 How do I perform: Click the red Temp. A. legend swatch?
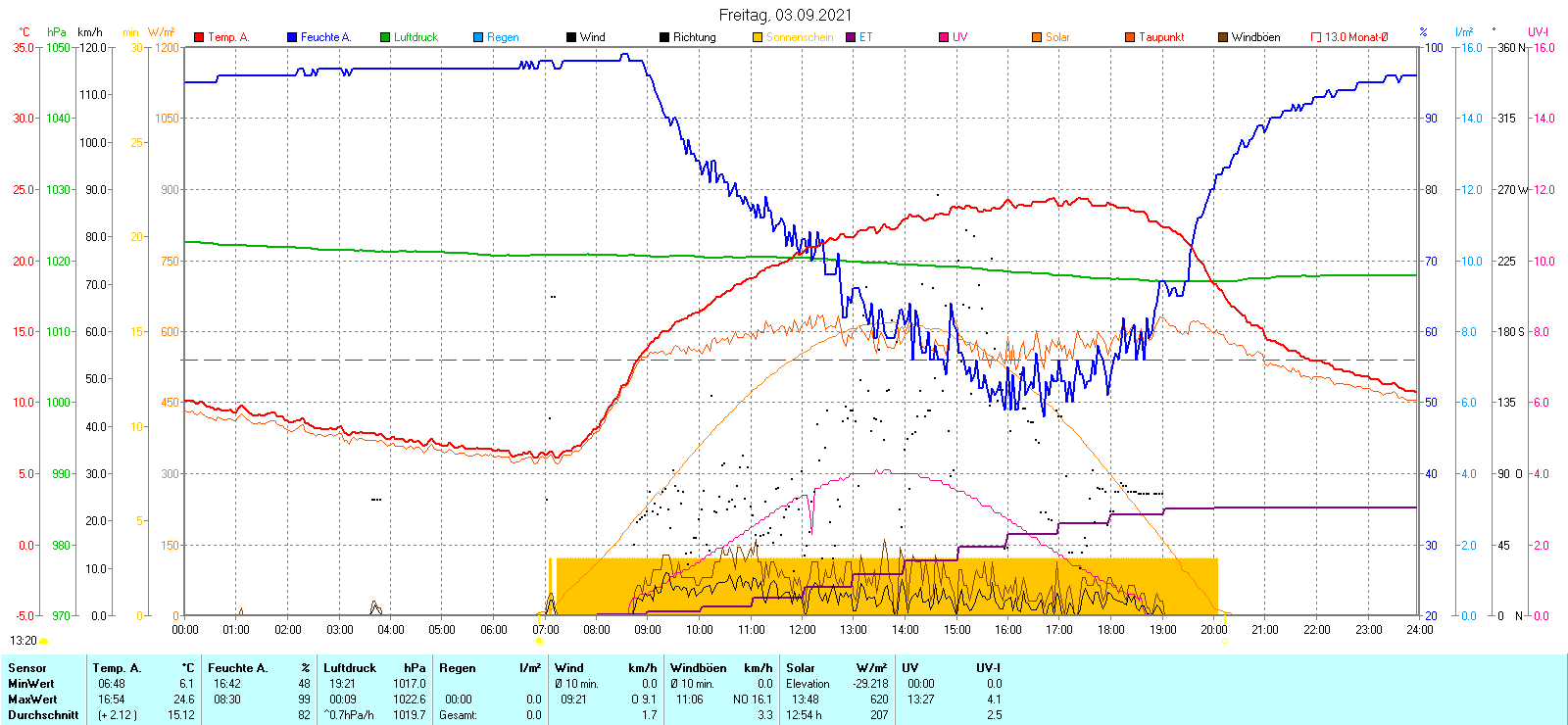point(199,37)
